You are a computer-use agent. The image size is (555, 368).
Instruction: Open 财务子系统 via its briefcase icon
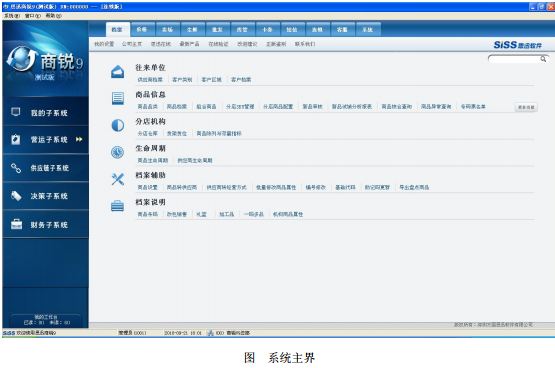[x=16, y=224]
